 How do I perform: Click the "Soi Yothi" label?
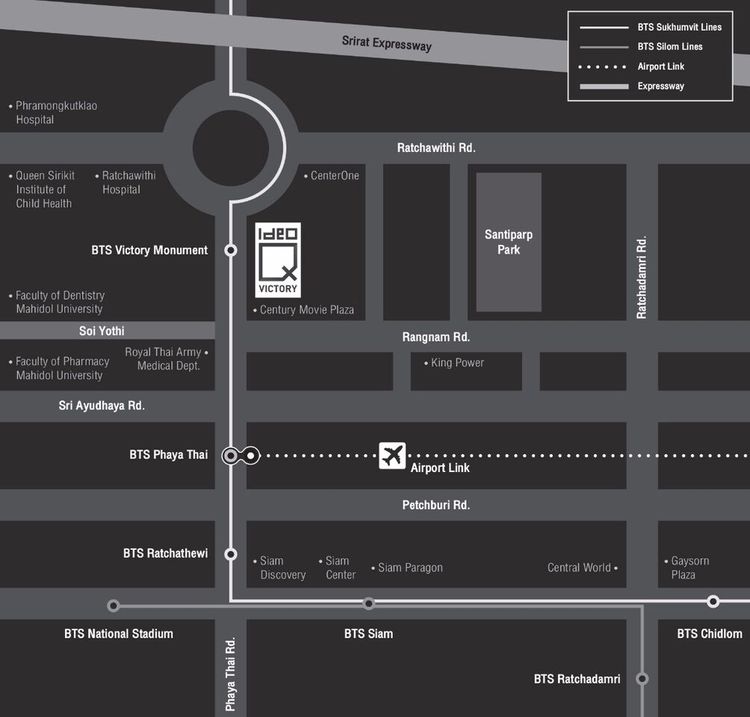point(101,331)
